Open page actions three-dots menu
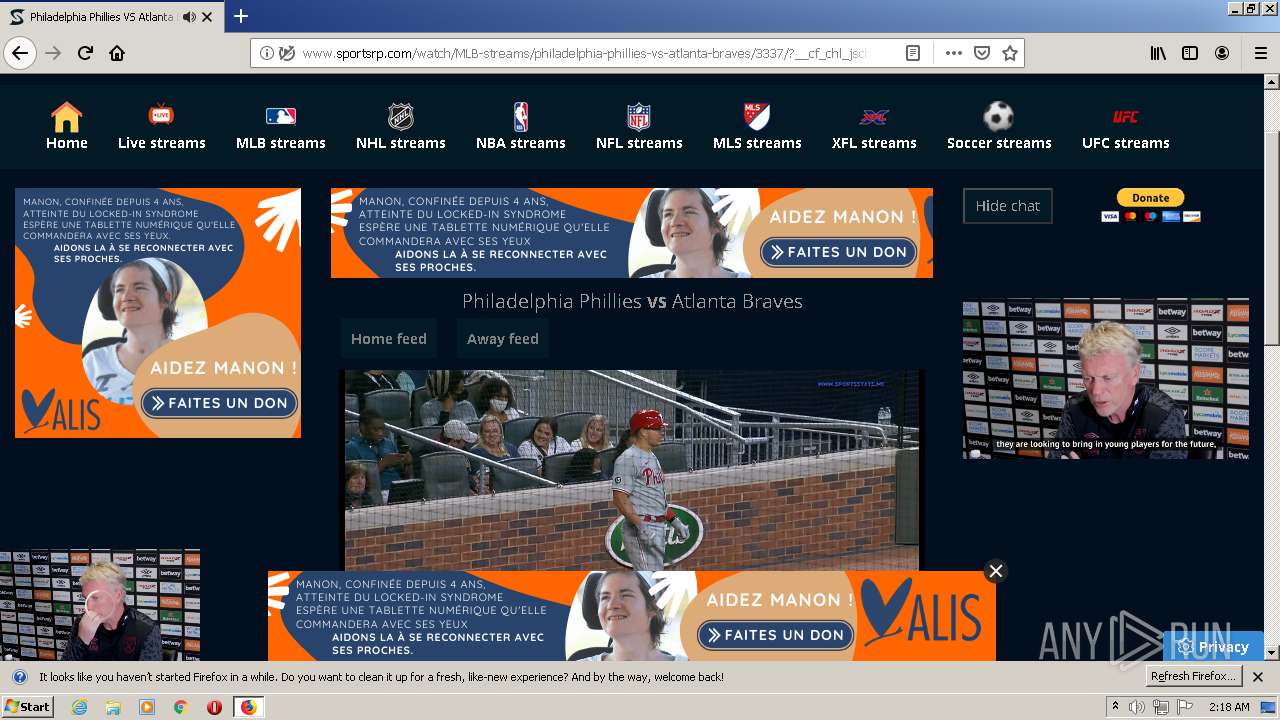Viewport: 1280px width, 720px height. (953, 53)
